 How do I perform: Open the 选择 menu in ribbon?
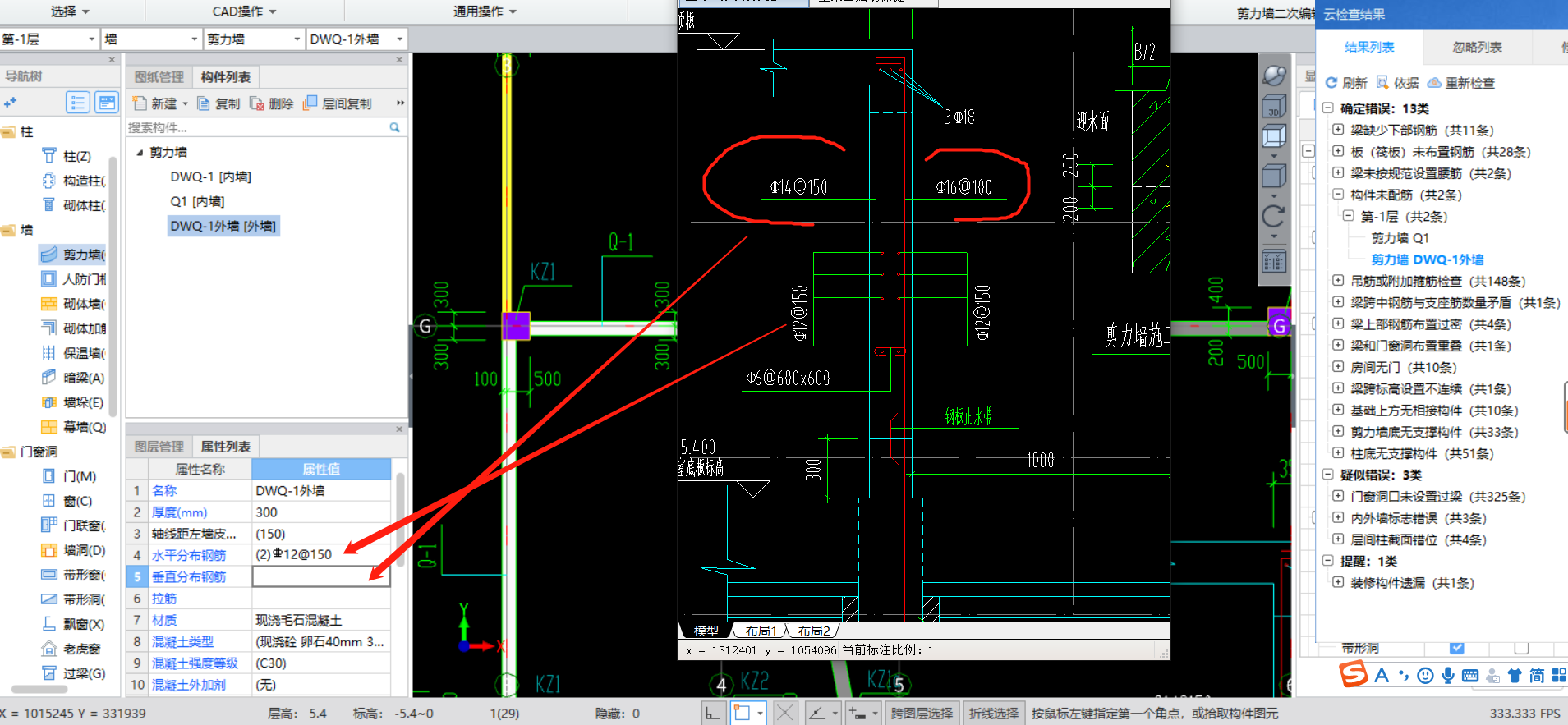70,11
